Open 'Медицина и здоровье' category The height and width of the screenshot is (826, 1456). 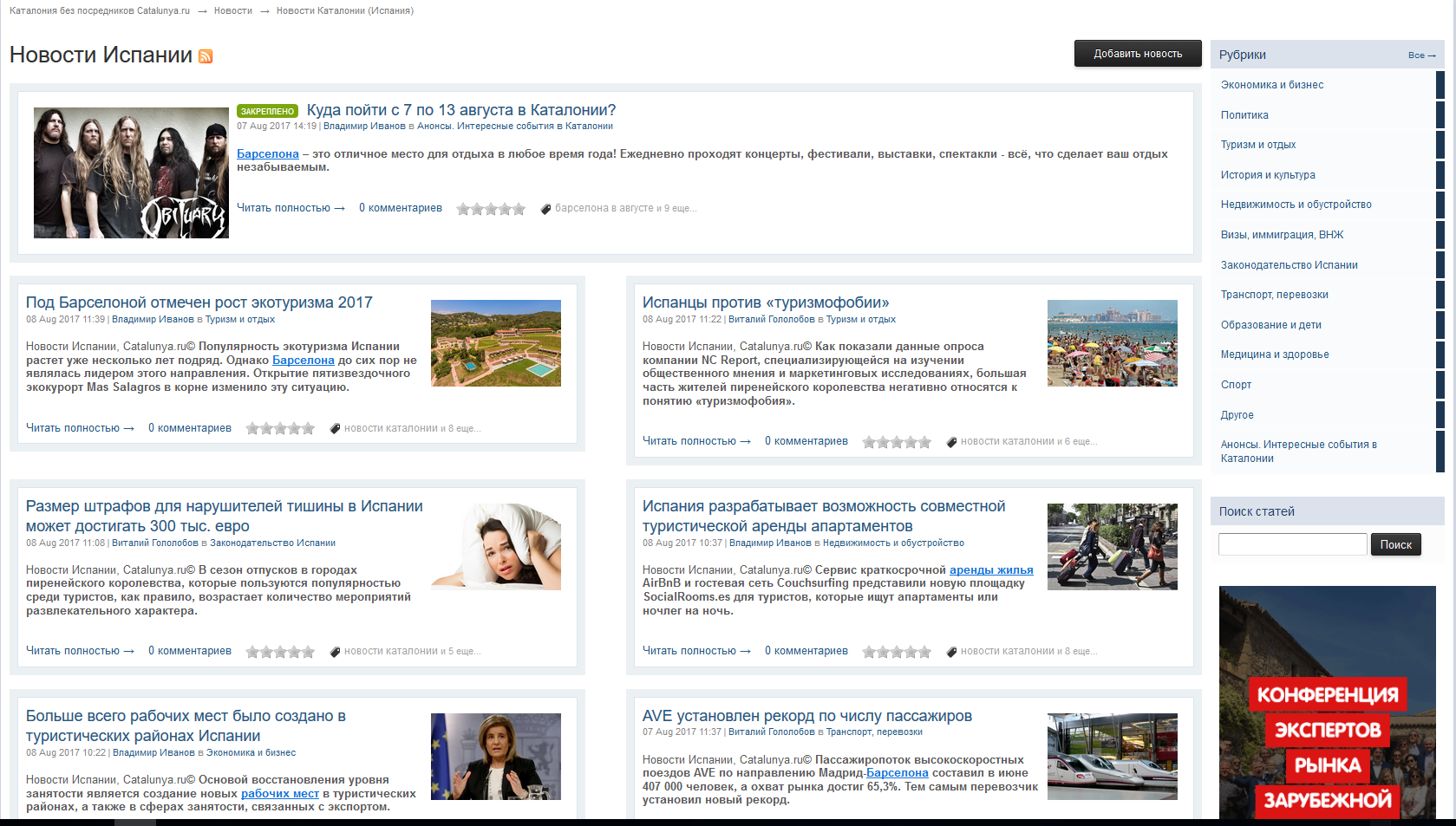coord(1275,354)
